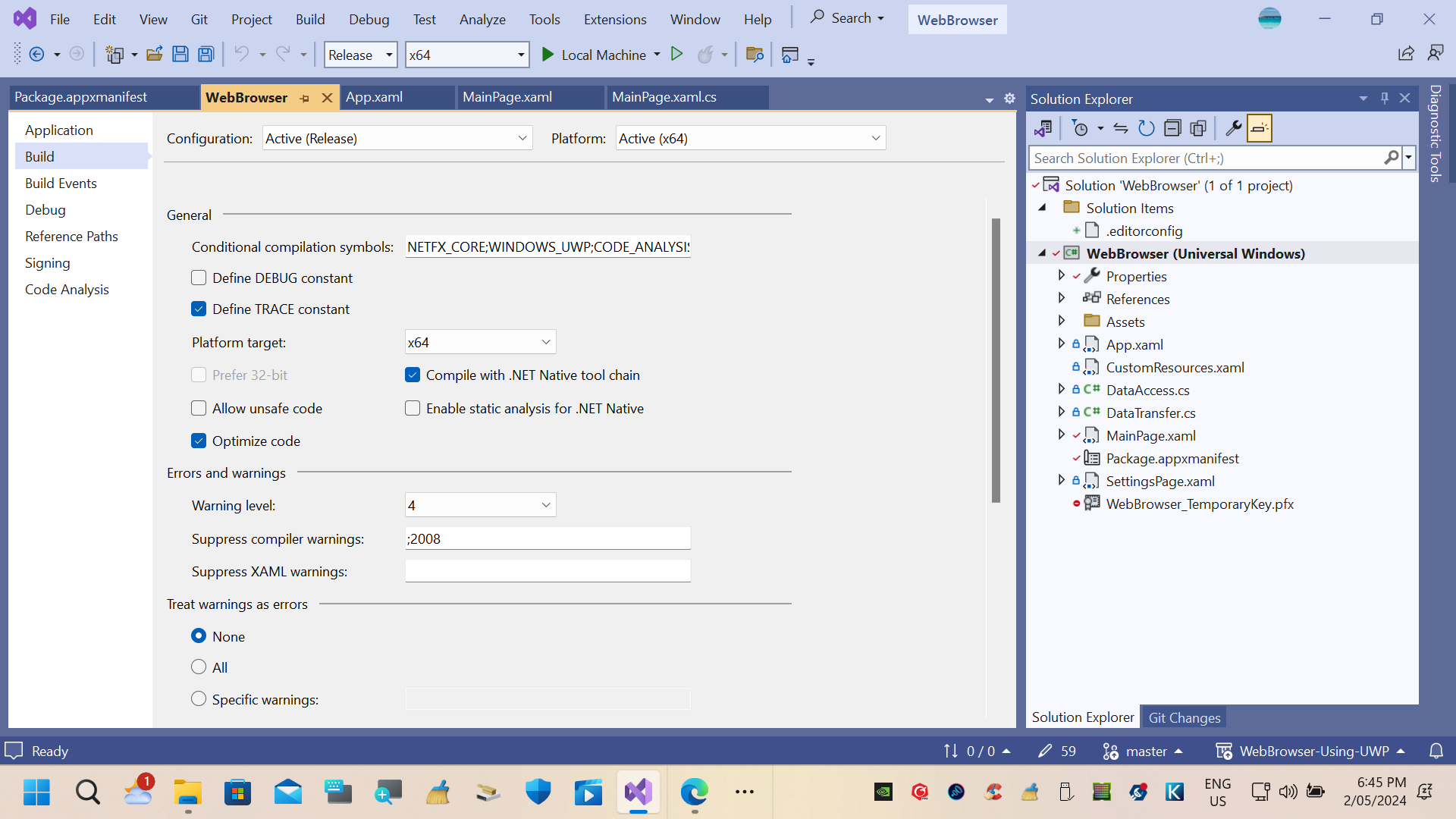Click the Undo arrow icon
The height and width of the screenshot is (819, 1456).
tap(241, 54)
